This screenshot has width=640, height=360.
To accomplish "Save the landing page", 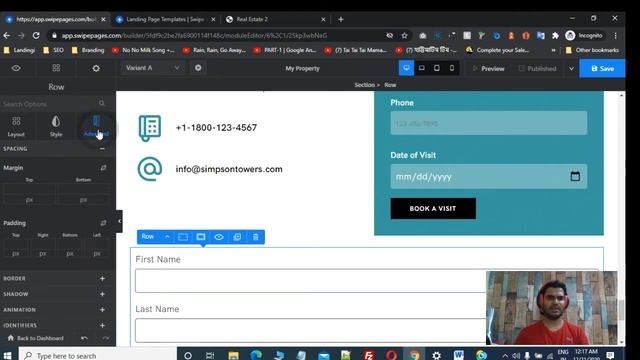I will tap(602, 68).
